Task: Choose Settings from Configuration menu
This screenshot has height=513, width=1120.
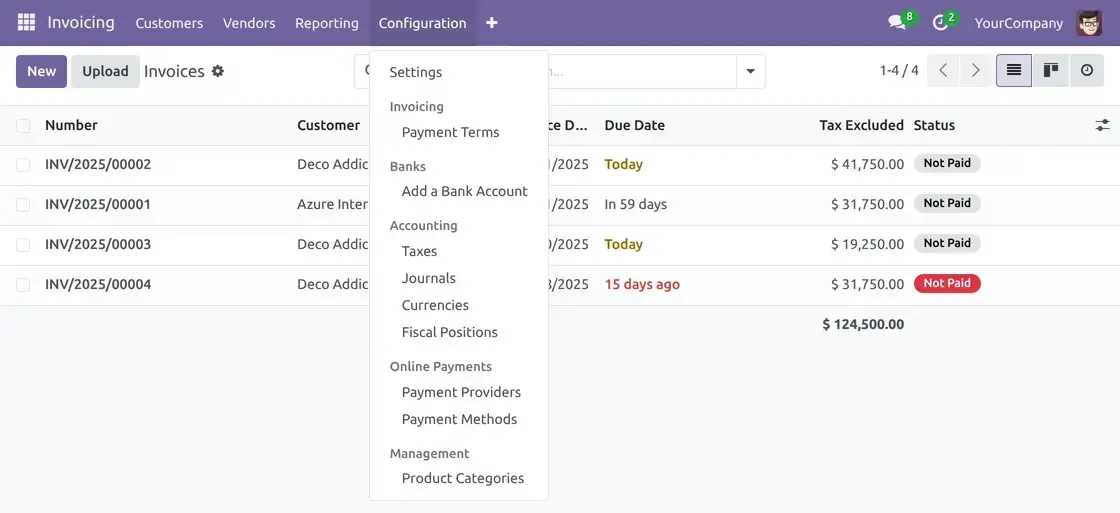Action: tap(416, 72)
